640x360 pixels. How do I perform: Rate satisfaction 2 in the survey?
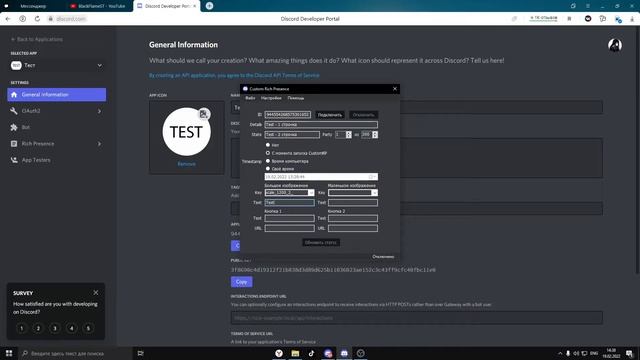tap(38, 328)
